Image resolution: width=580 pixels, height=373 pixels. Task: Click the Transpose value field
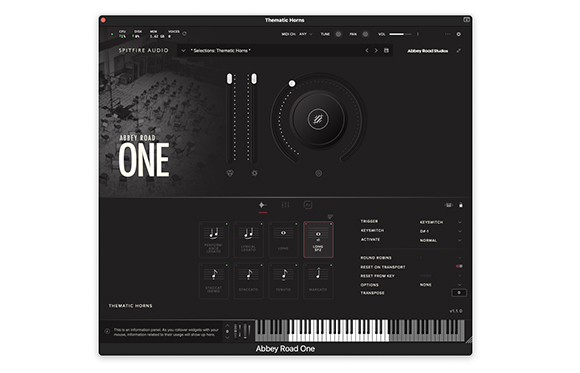pos(459,293)
